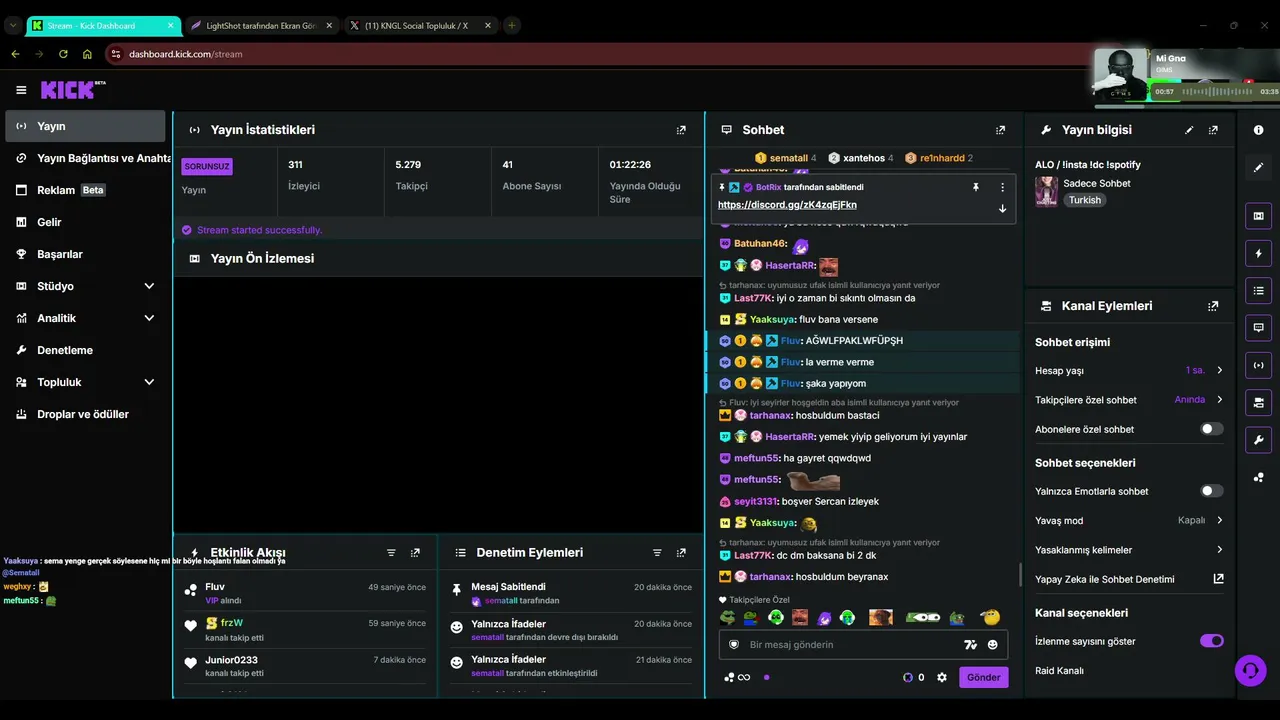Pop out the Denetim Eylemleri panel
The image size is (1280, 720).
[681, 552]
